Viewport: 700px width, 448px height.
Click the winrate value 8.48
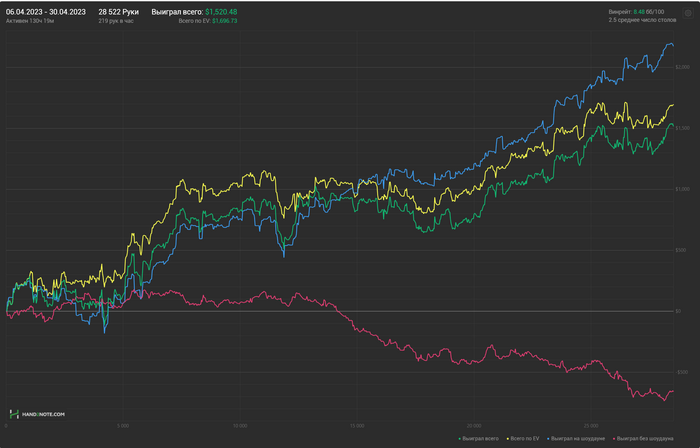(639, 12)
